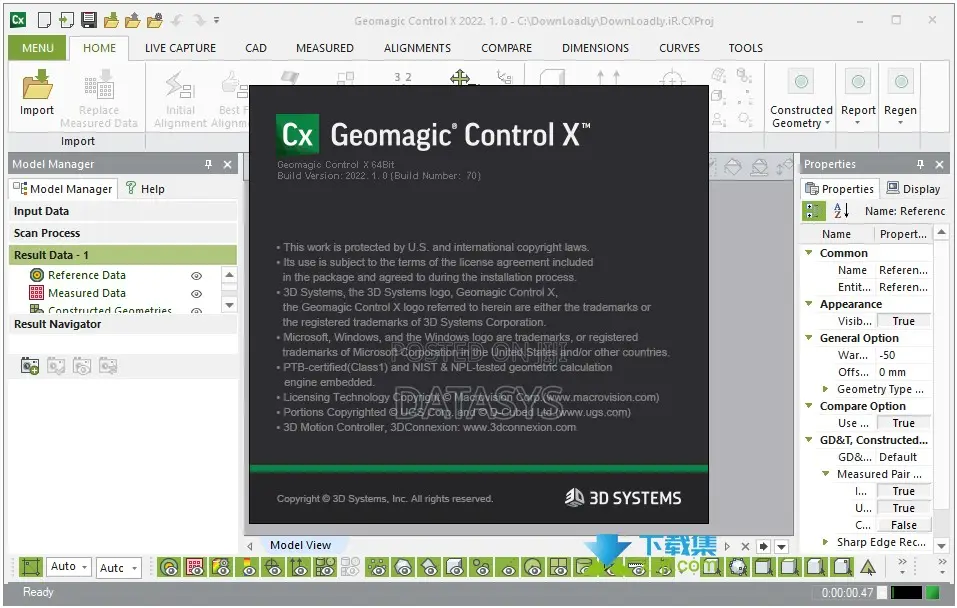Click the Result Navigator header

click(x=123, y=324)
